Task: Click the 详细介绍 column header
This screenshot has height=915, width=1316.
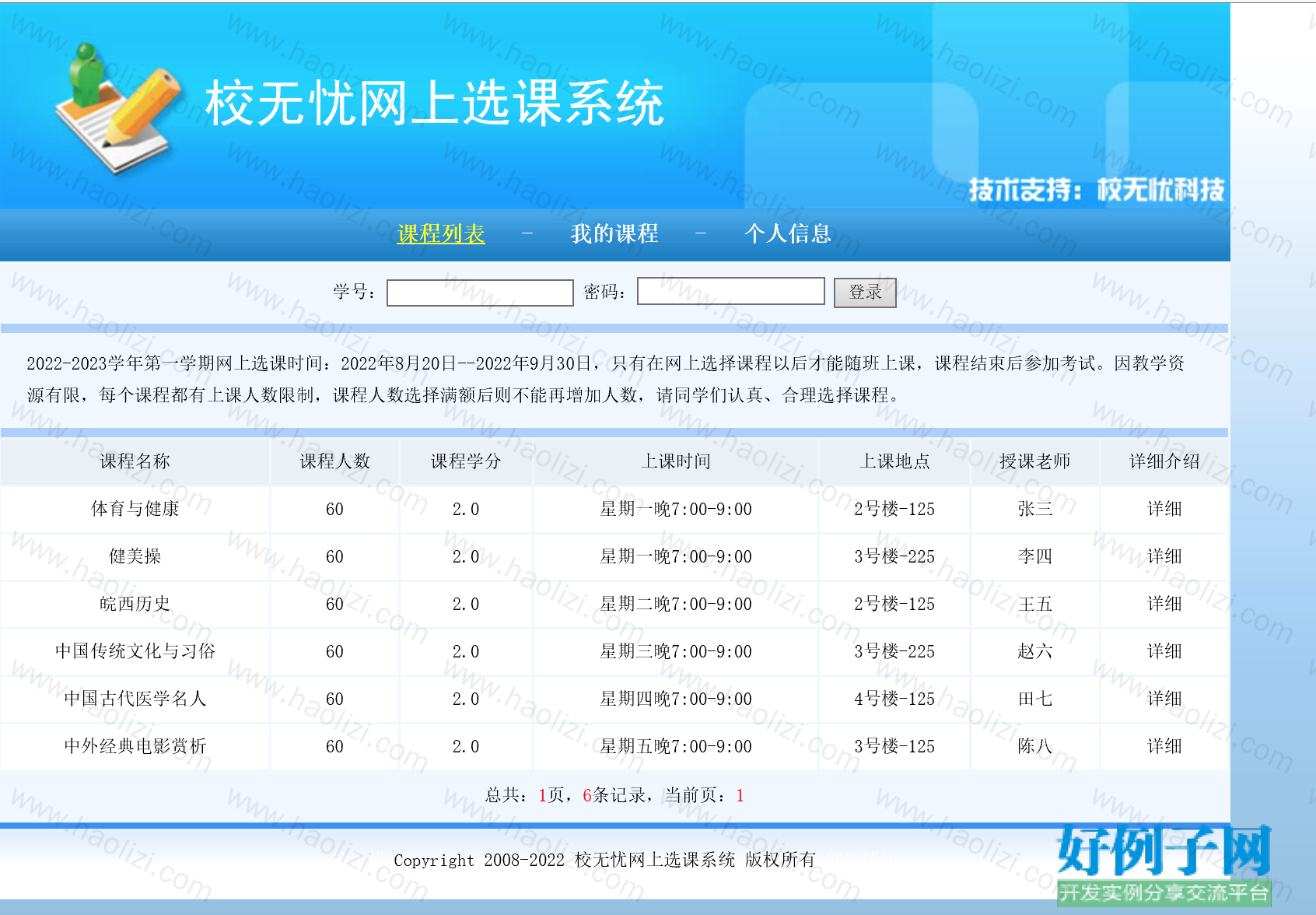Action: tap(1164, 461)
